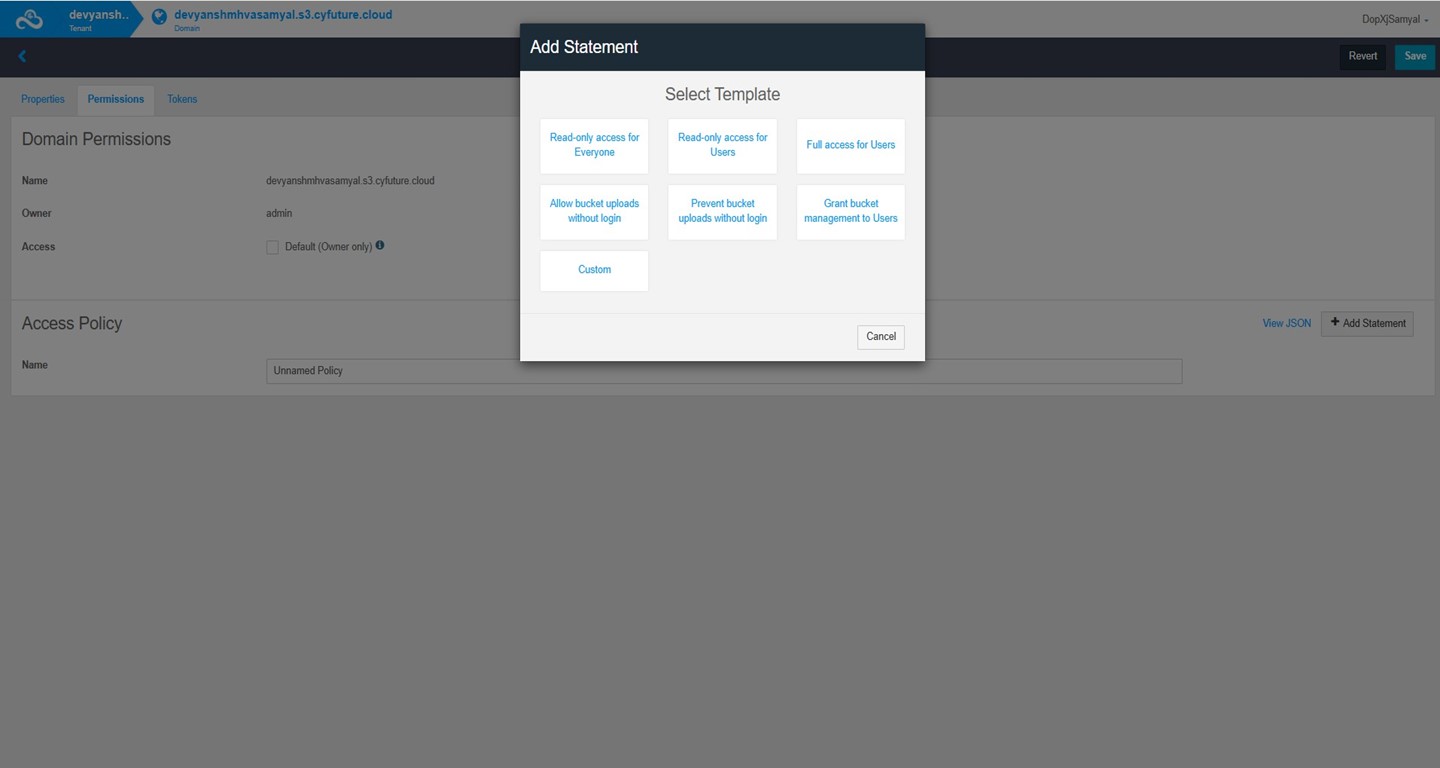Screen dimensions: 1440x768
Task: Click the globe icon beside the Domain name
Action: 158,15
